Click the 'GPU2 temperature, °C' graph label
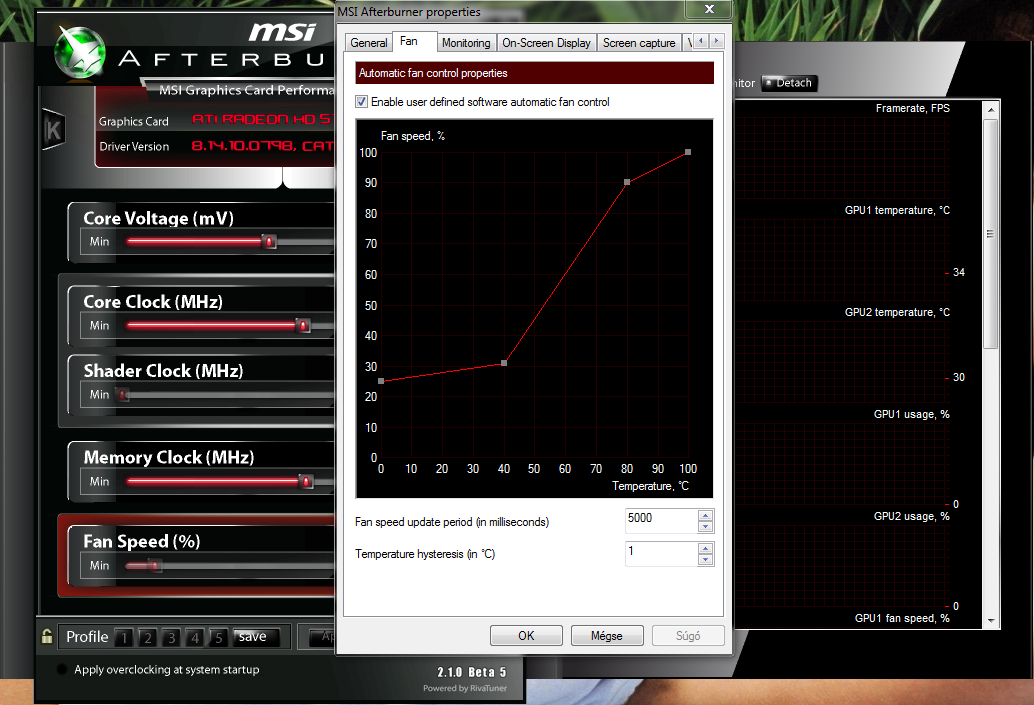Image resolution: width=1034 pixels, height=705 pixels. (897, 312)
